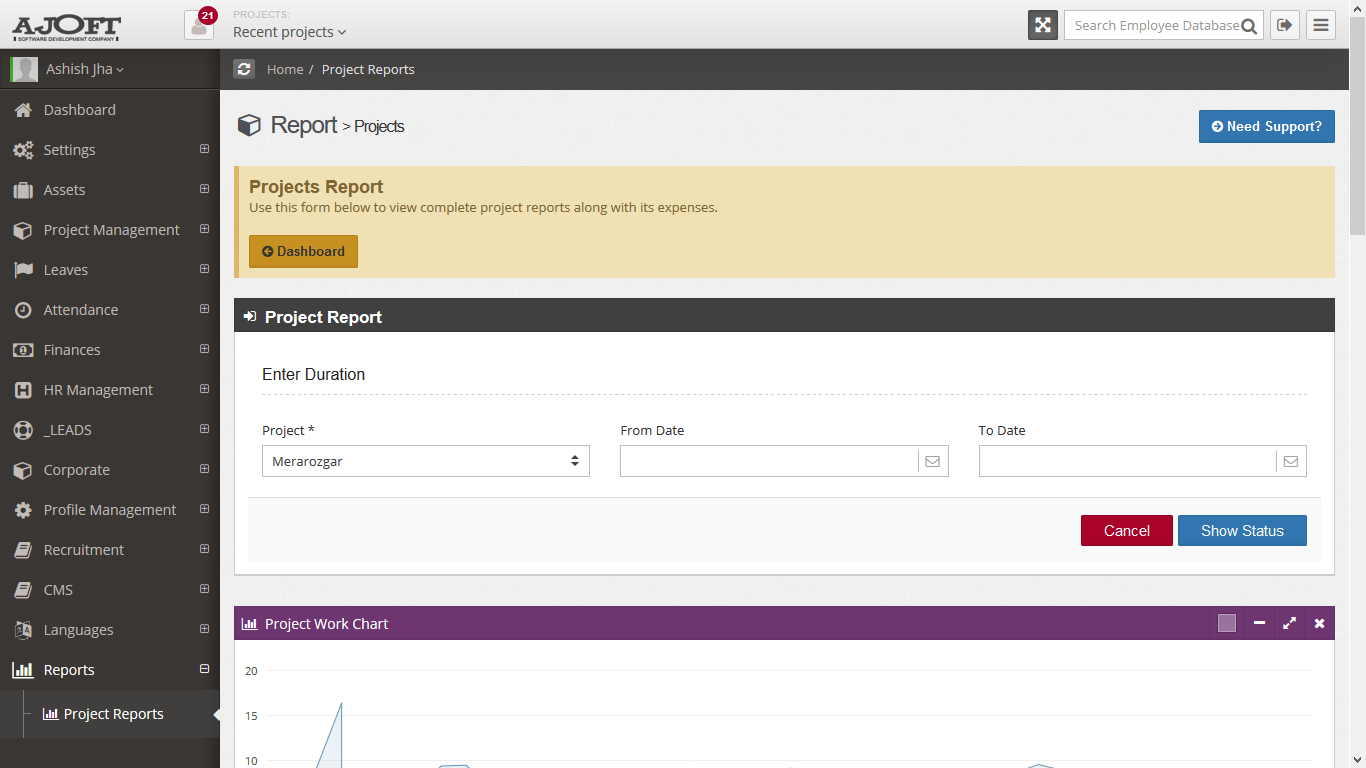Open Dashboard from the sidebar menu
Viewport: 1366px width, 768px height.
[110, 110]
